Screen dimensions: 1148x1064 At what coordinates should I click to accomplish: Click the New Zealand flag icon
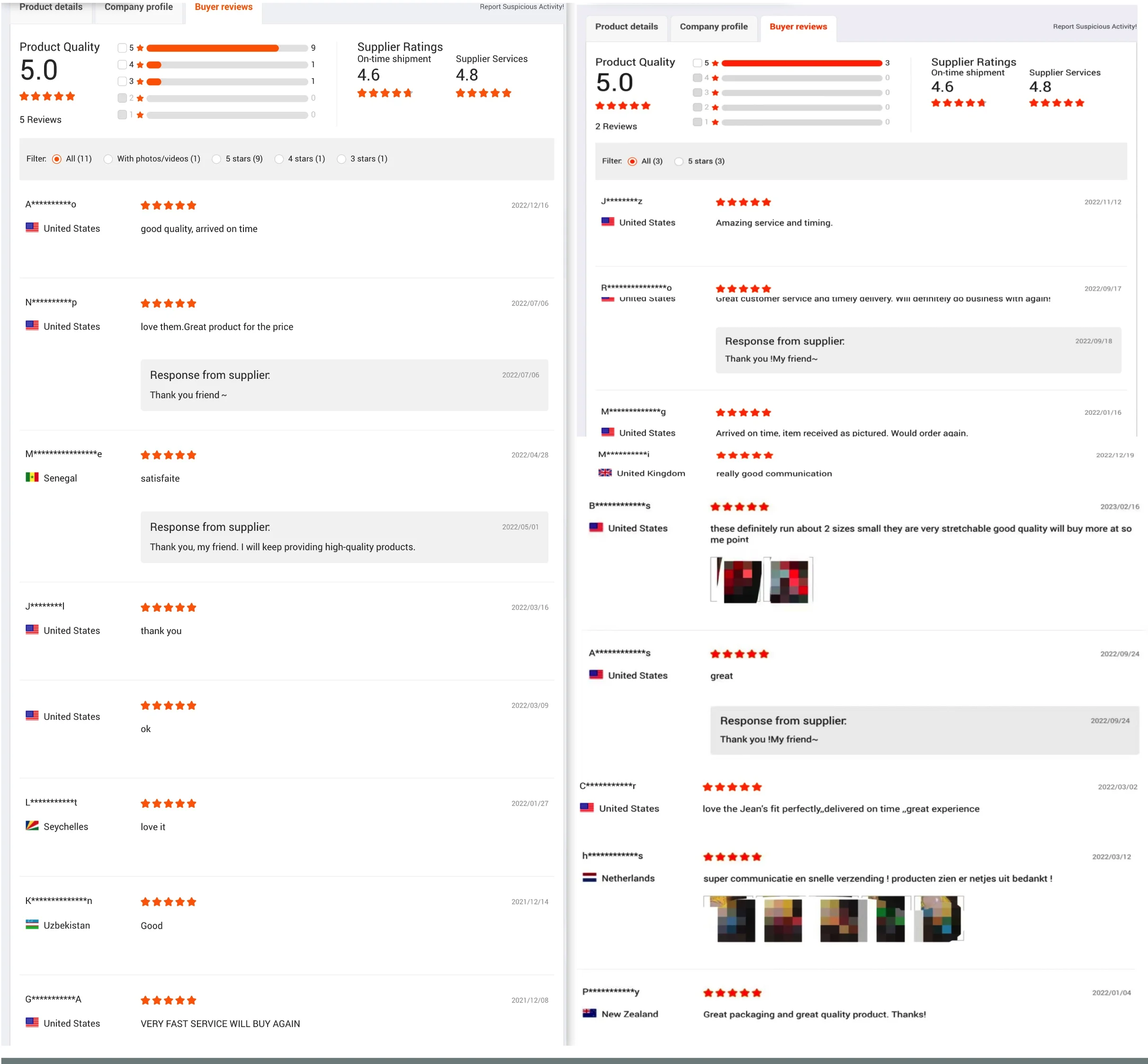[x=590, y=1013]
